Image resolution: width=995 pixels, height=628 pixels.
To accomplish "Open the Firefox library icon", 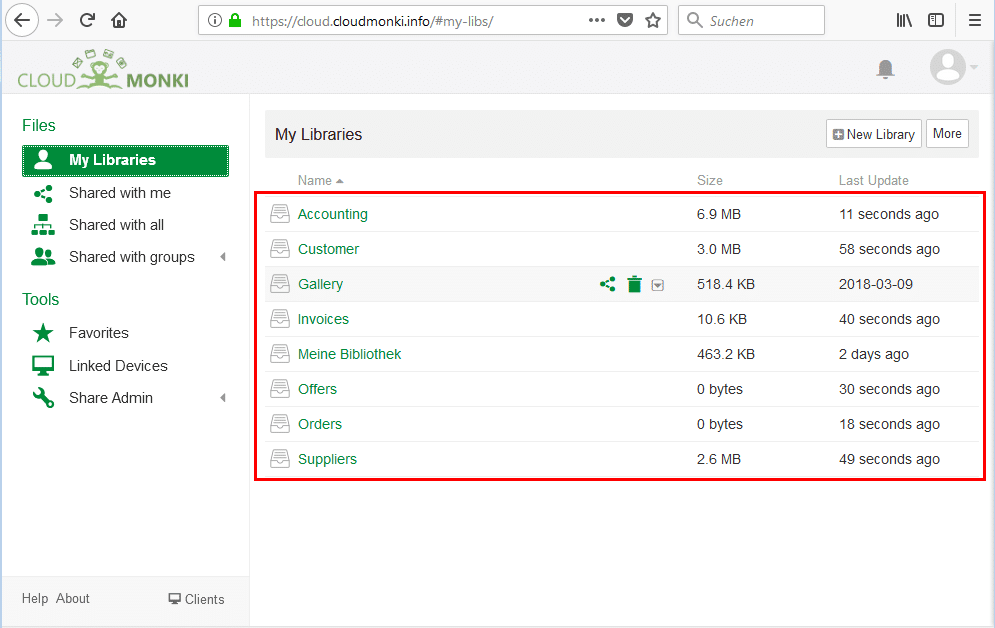I will [x=904, y=20].
